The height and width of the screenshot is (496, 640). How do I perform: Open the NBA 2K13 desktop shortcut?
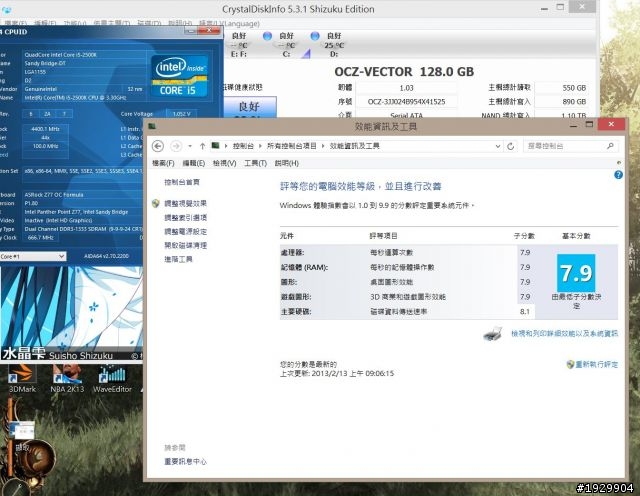tap(67, 378)
